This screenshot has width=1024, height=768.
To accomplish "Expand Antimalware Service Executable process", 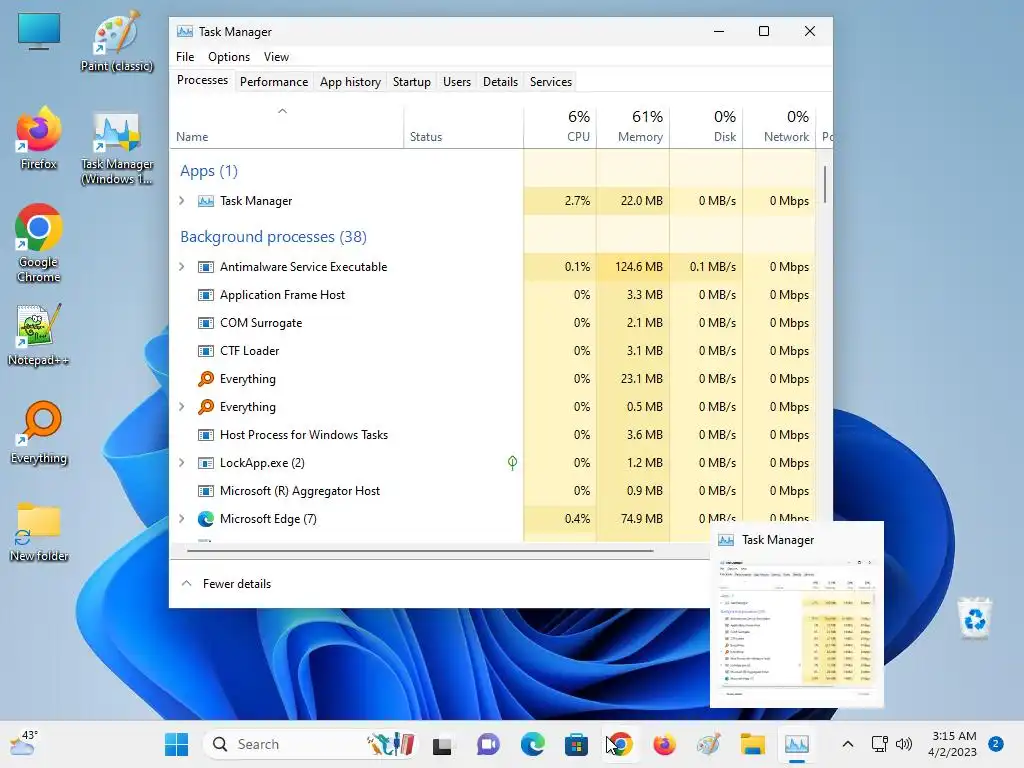I will (182, 266).
